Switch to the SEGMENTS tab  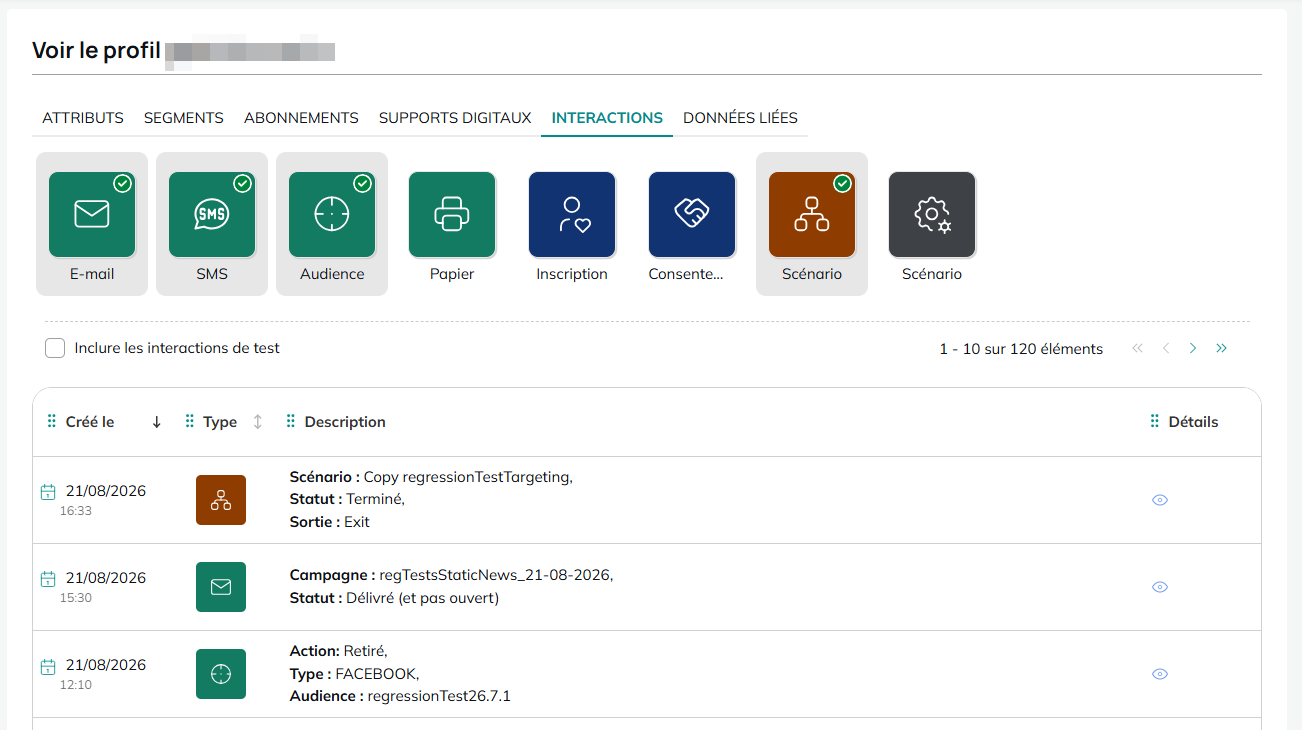[184, 118]
